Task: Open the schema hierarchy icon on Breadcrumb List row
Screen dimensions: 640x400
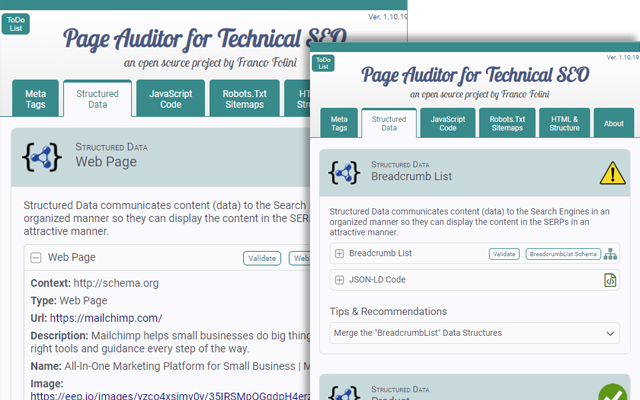Action: tap(610, 254)
